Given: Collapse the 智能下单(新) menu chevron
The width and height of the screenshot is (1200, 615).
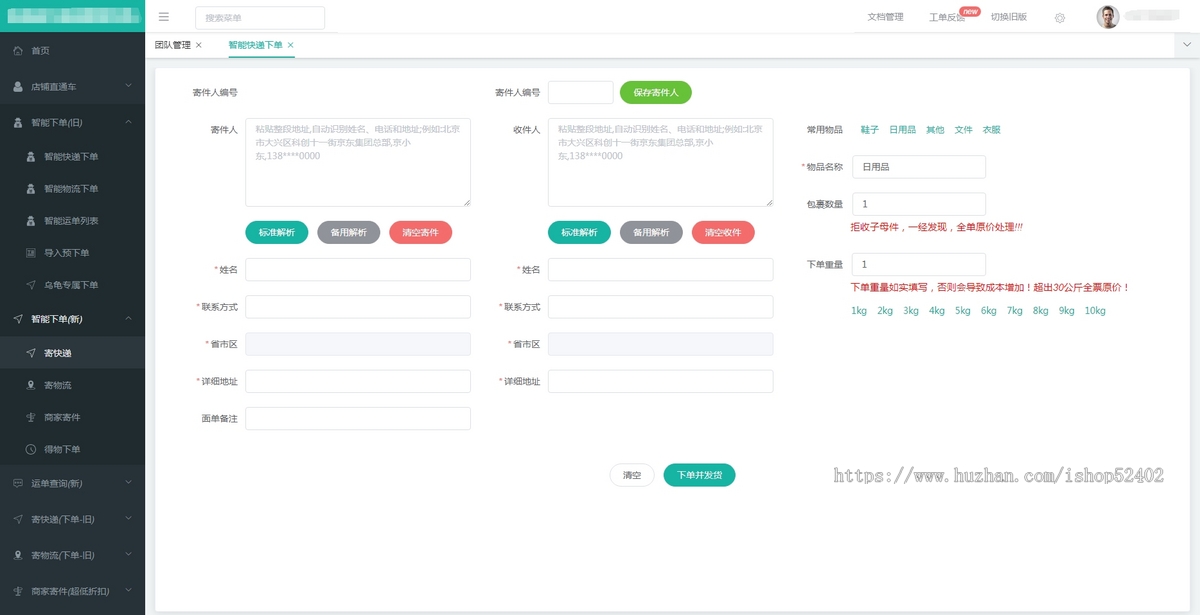Looking at the screenshot, I should 128,318.
